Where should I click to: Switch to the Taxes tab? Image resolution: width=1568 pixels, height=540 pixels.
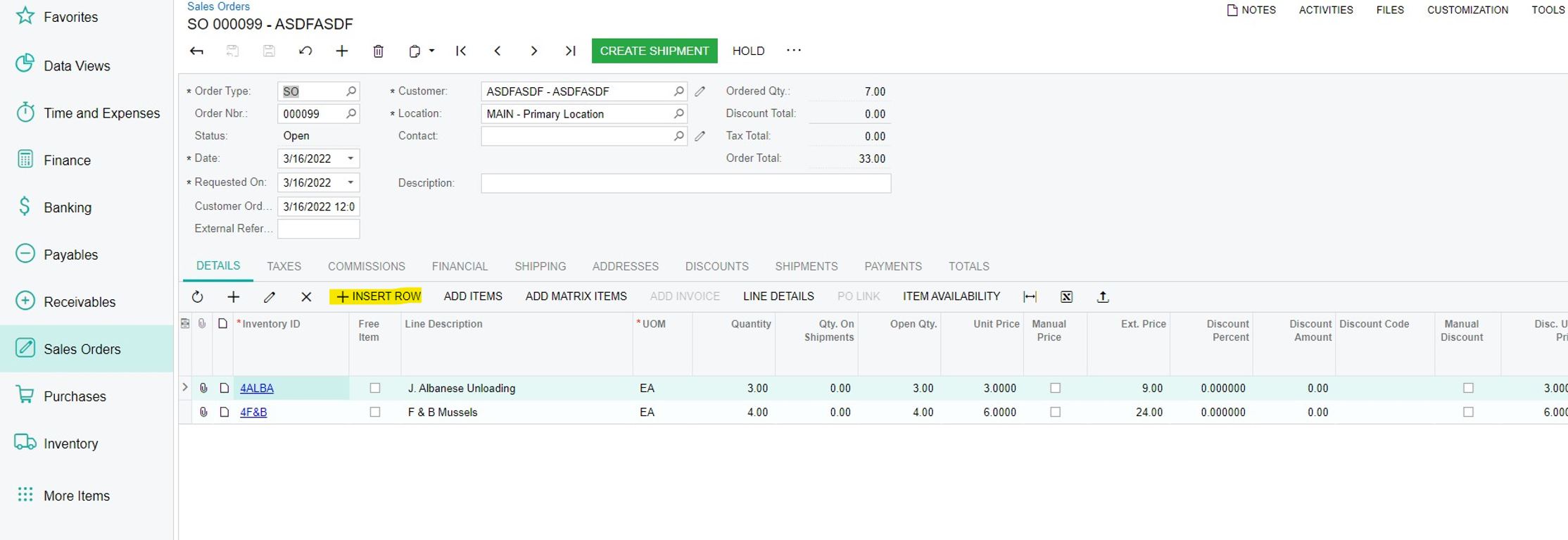[284, 267]
